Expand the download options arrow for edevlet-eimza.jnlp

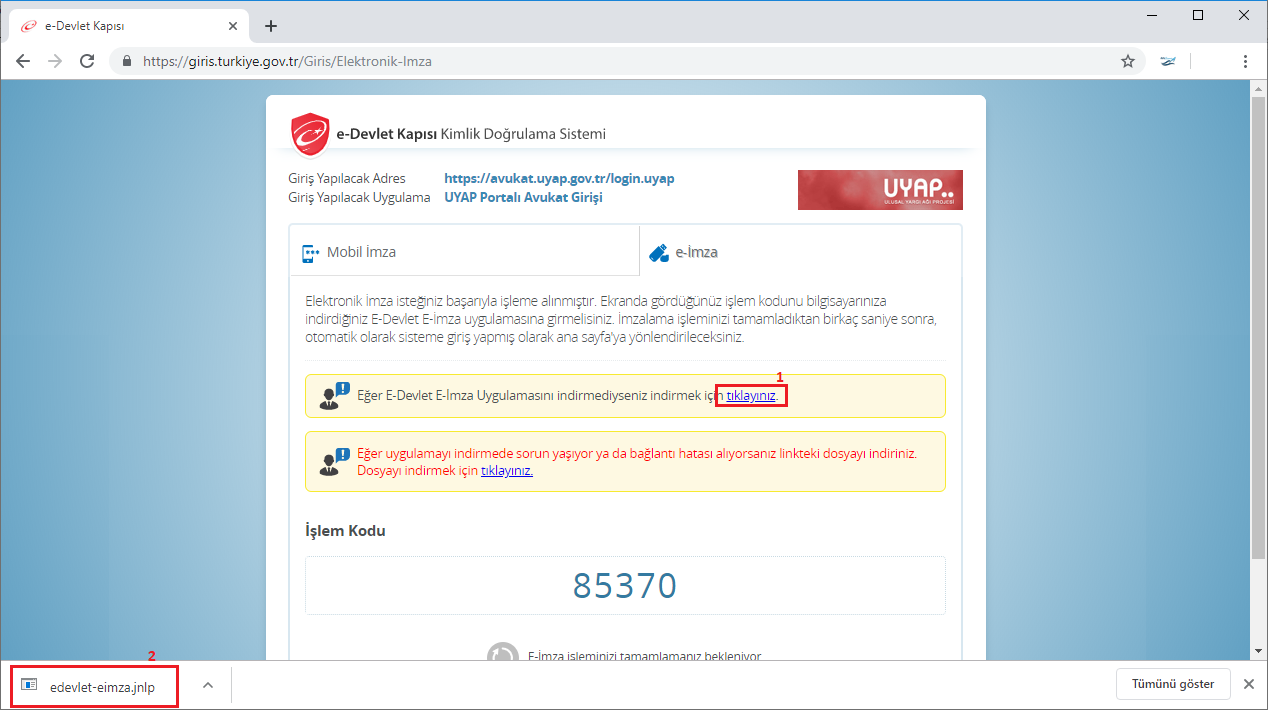pos(208,685)
